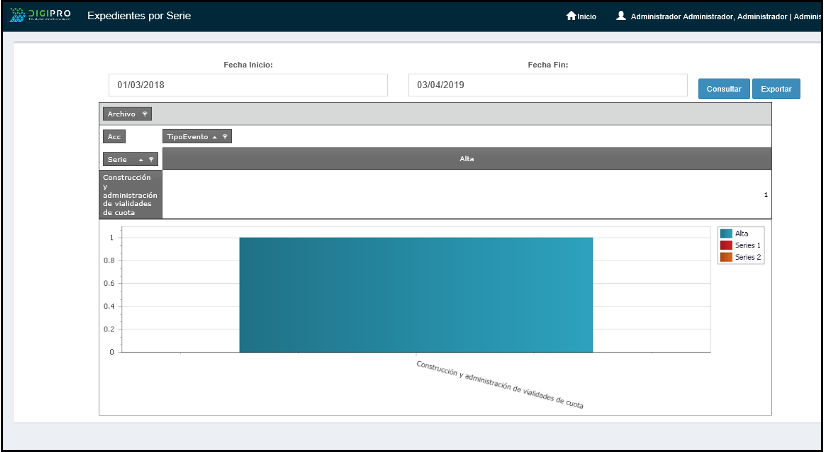Toggle Series 1 in chart legend
Viewport: 824px width, 452px height.
click(741, 245)
